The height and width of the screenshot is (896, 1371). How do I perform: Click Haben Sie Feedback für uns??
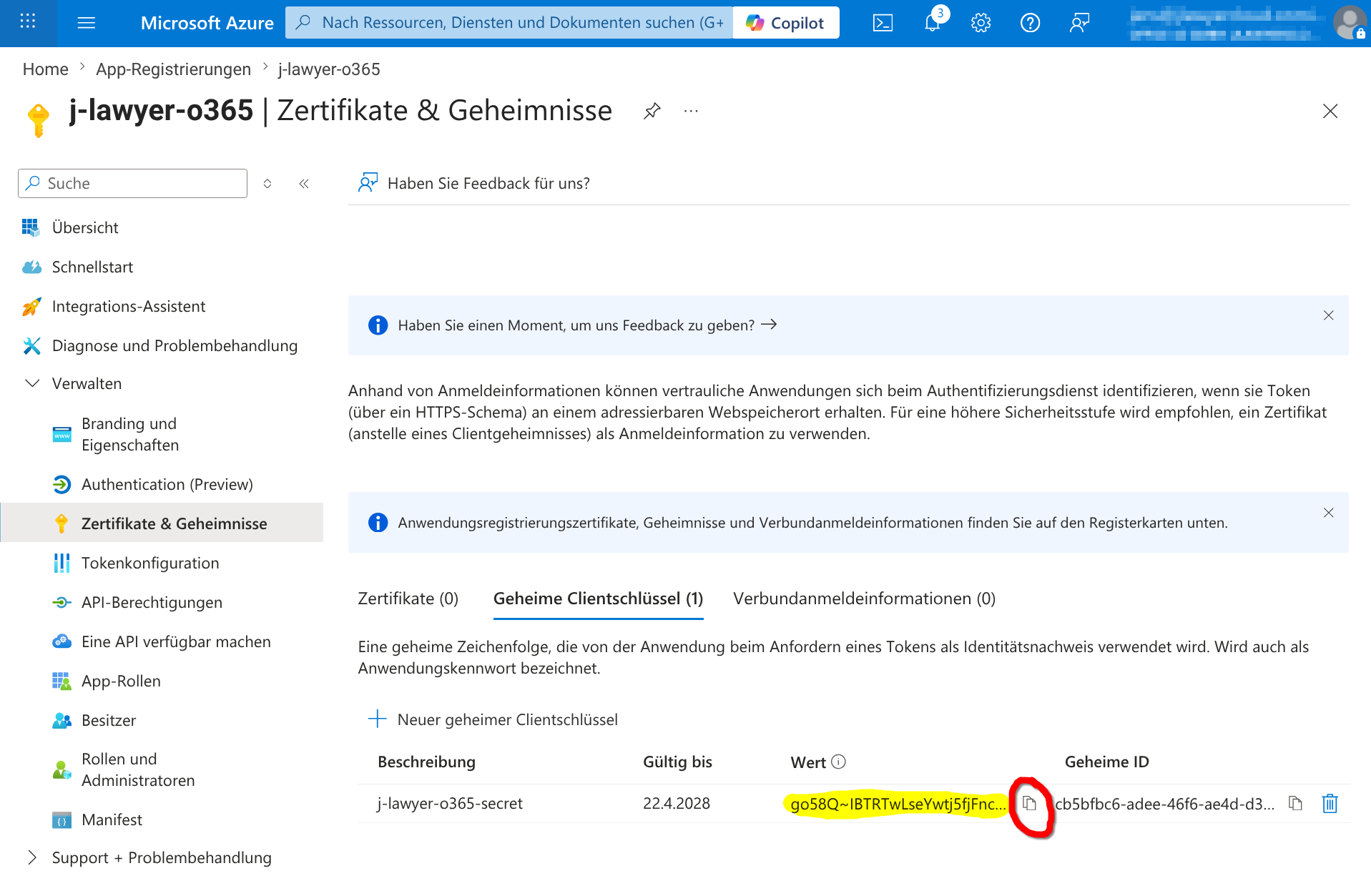pos(474,183)
